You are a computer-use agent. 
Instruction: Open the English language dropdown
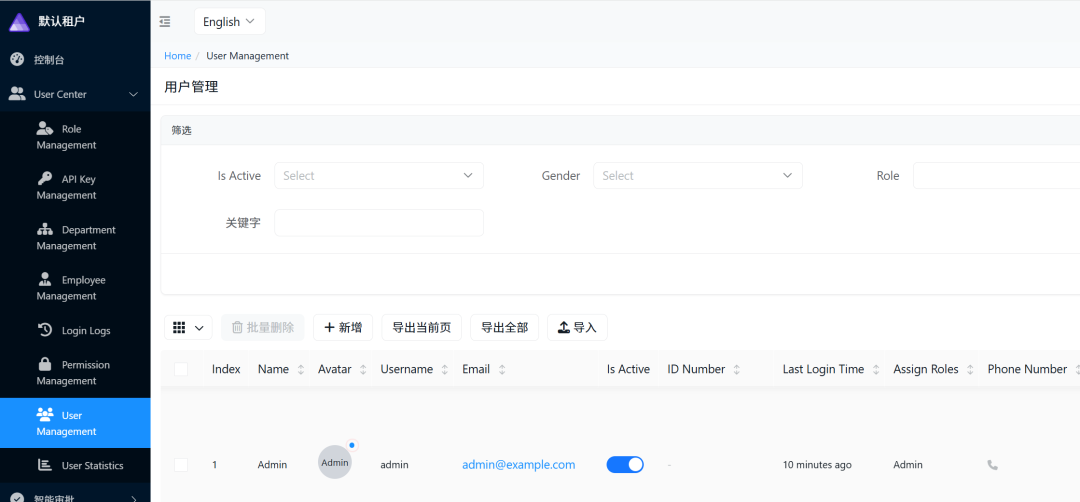click(x=229, y=21)
